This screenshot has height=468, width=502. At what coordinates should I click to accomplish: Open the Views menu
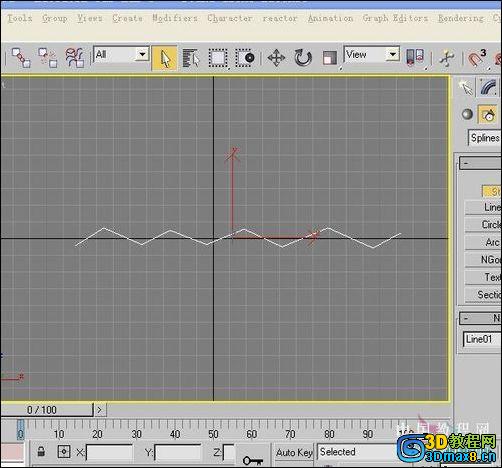pyautogui.click(x=90, y=18)
